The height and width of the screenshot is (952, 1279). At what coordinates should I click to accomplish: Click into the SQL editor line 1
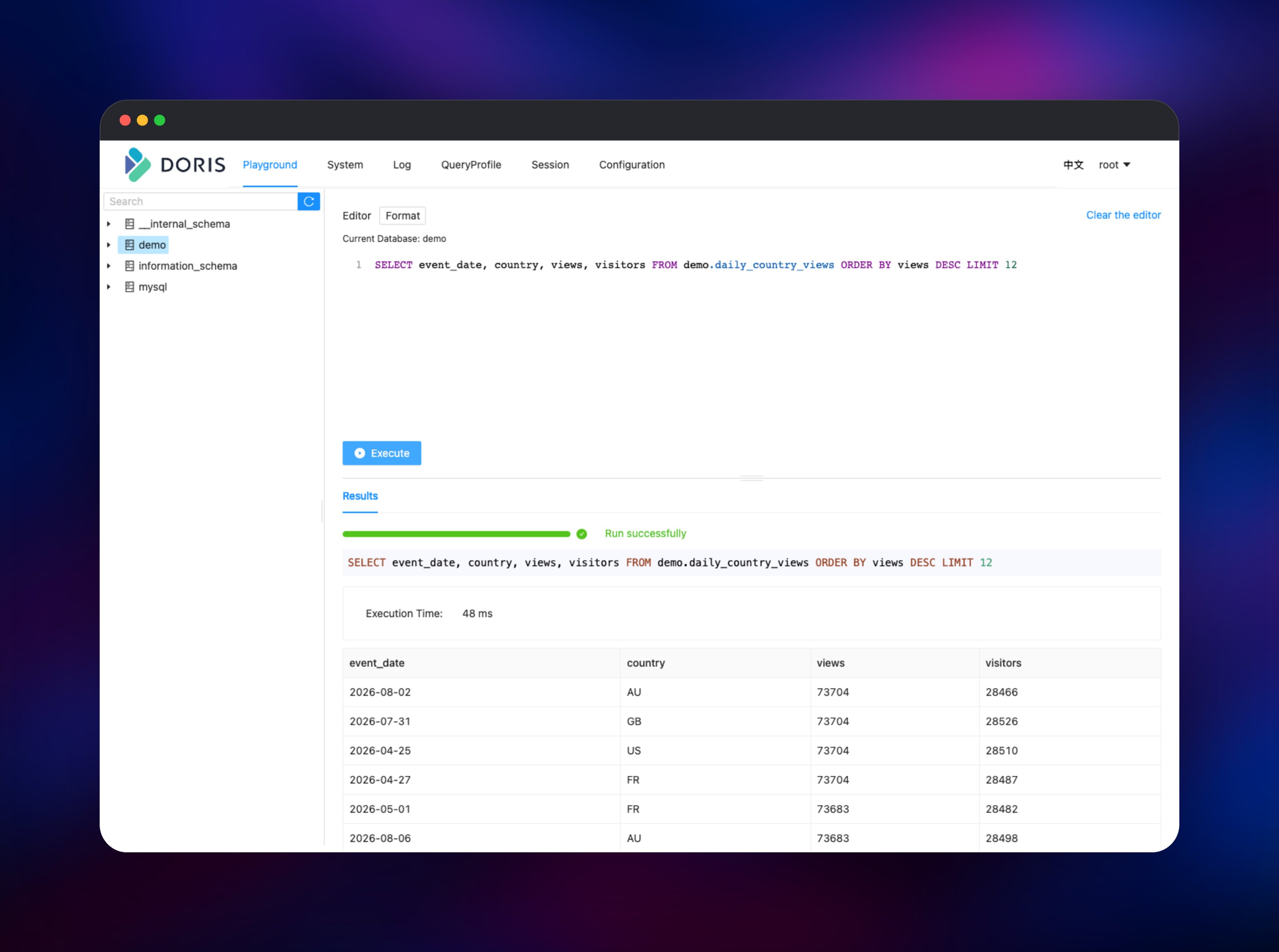coord(696,265)
